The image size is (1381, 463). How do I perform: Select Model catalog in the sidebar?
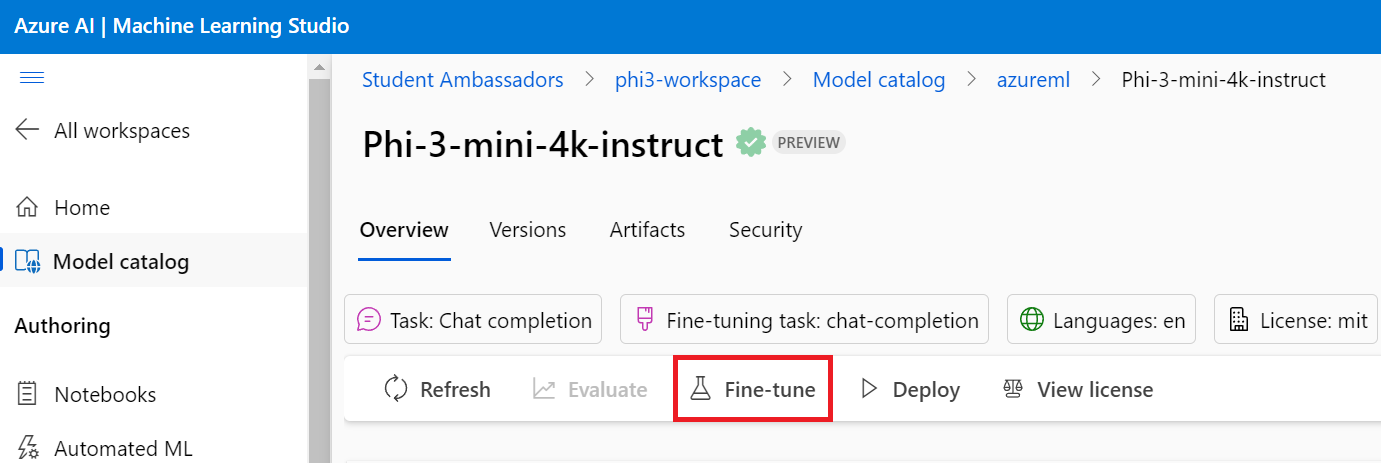click(x=121, y=262)
